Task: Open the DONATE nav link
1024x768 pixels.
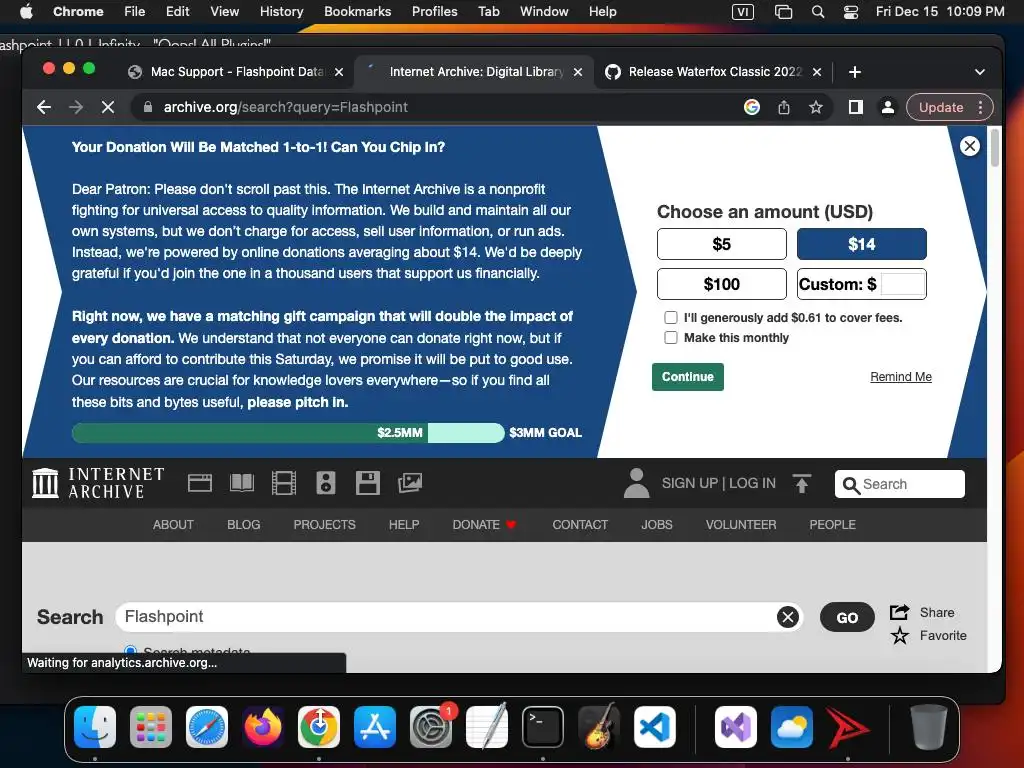Action: pos(484,524)
